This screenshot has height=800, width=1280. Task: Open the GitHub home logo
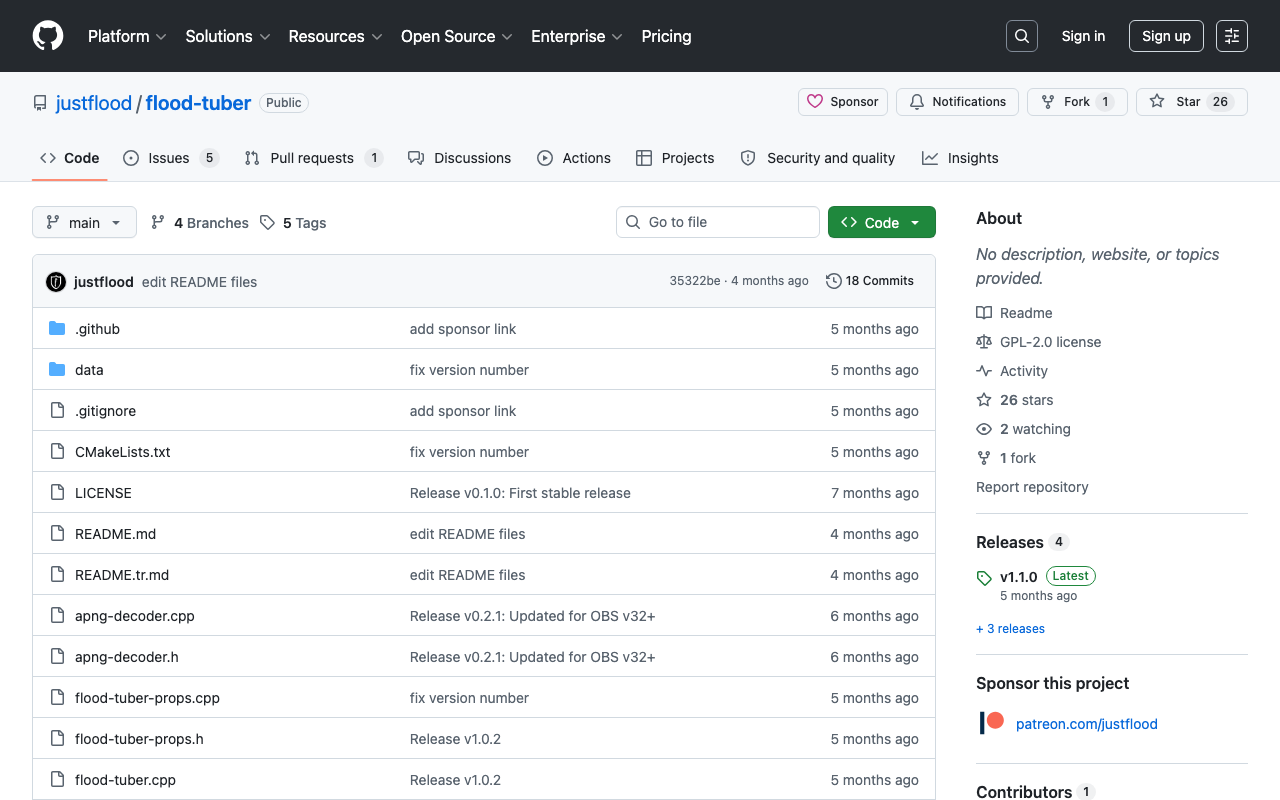coord(48,36)
